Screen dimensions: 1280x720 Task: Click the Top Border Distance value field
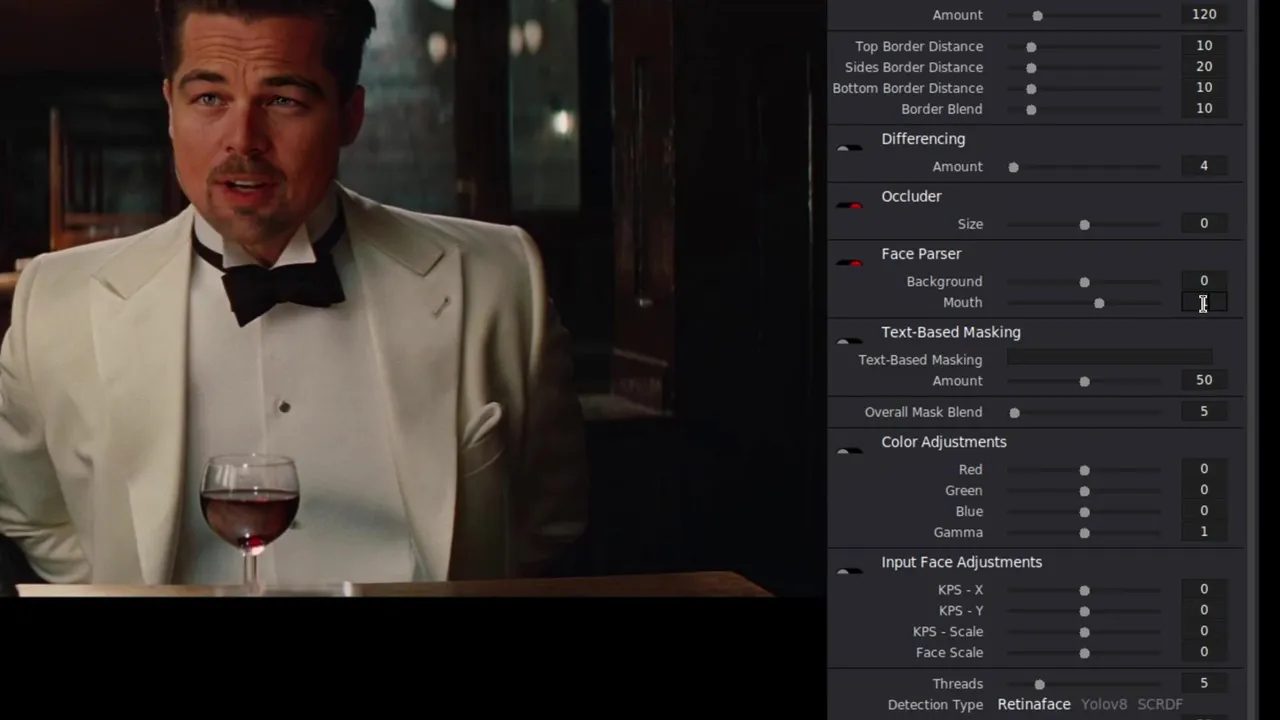coord(1204,46)
